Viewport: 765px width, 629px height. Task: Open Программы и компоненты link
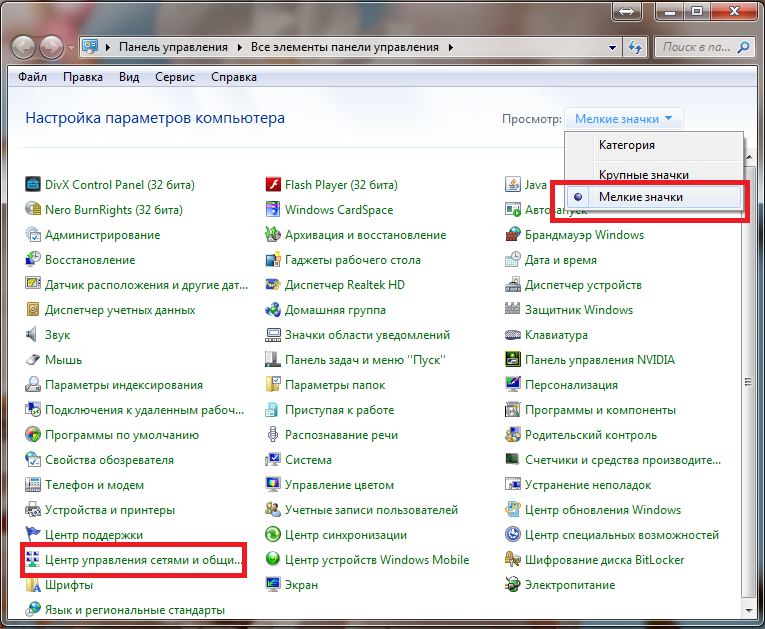[600, 410]
